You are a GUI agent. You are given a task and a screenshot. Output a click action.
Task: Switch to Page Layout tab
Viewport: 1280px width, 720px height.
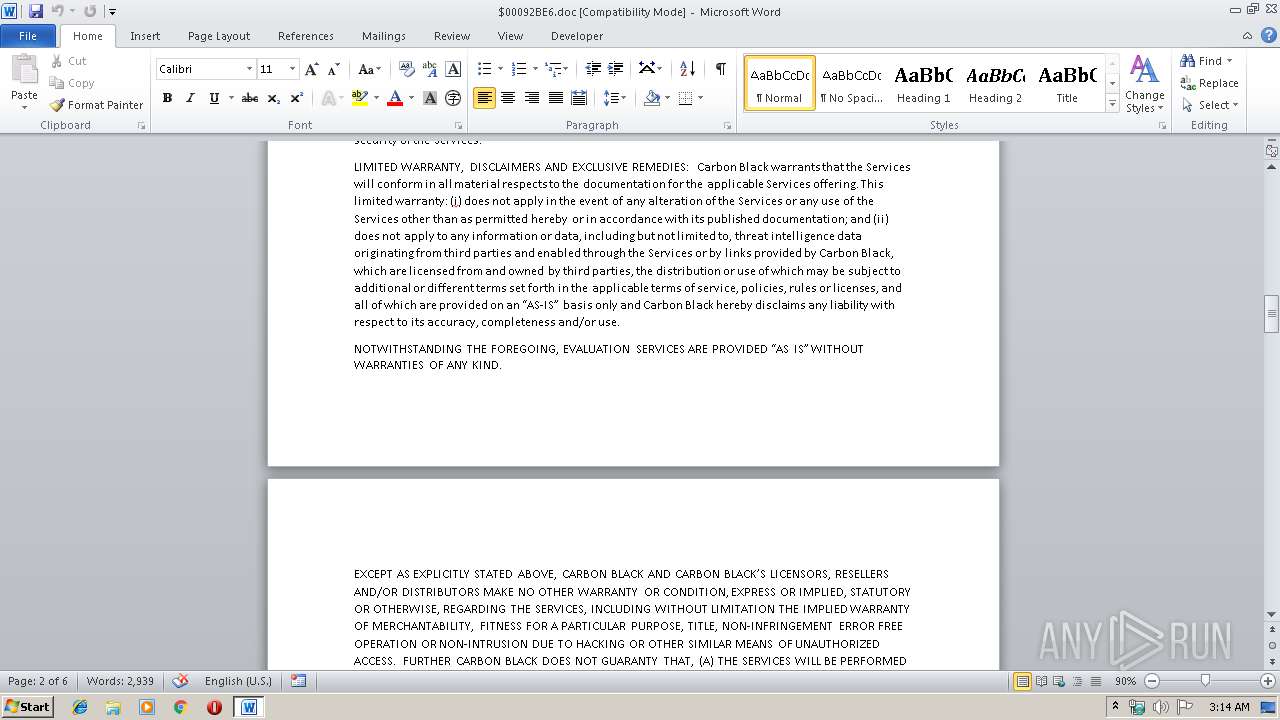point(219,36)
